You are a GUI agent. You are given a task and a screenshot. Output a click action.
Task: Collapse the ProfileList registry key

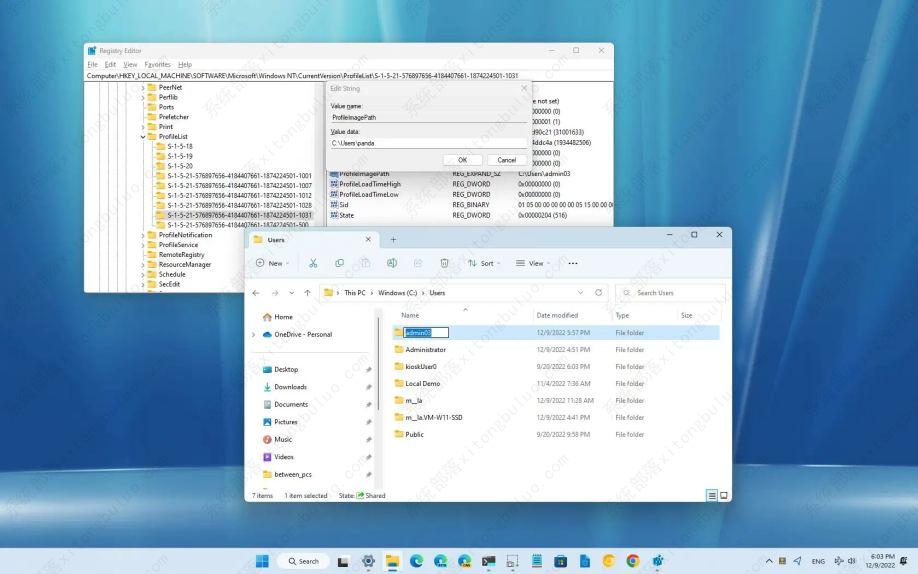click(x=143, y=137)
